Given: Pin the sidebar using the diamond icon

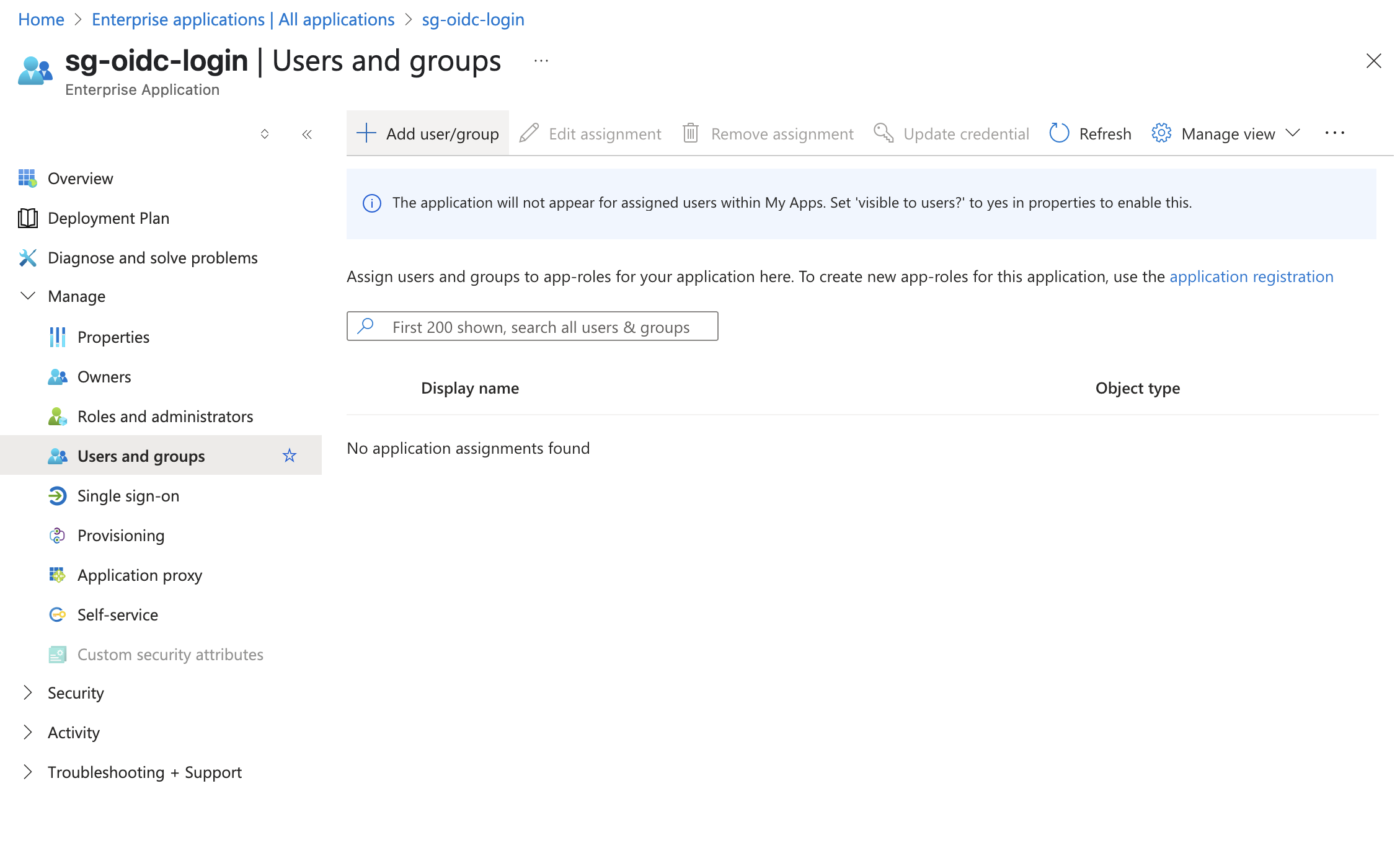Looking at the screenshot, I should click(265, 134).
